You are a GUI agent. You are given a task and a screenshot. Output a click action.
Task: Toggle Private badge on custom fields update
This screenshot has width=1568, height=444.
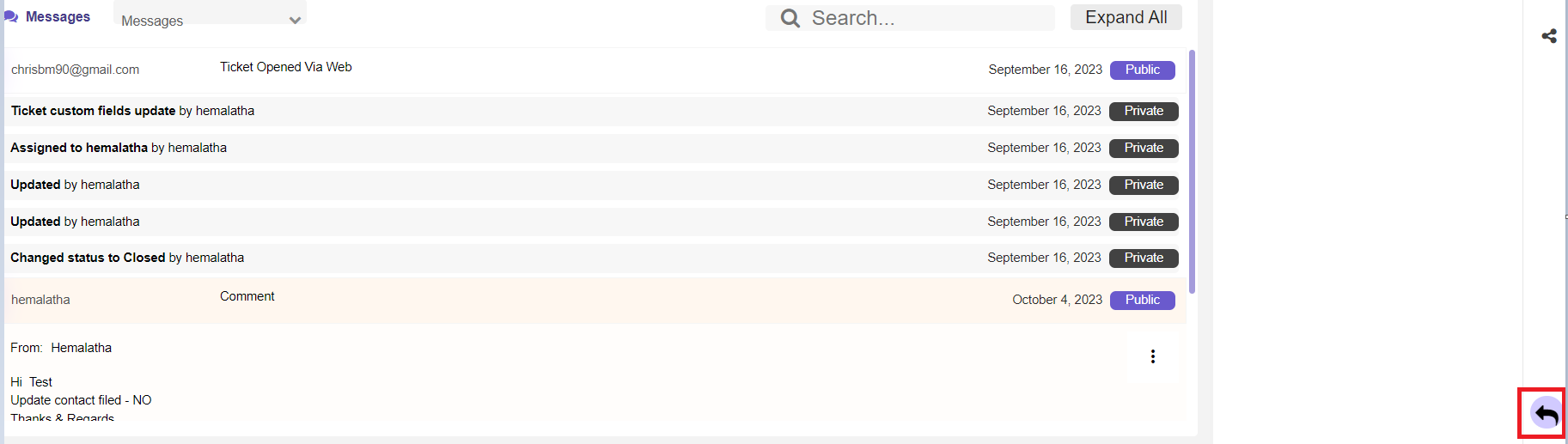[x=1144, y=111]
